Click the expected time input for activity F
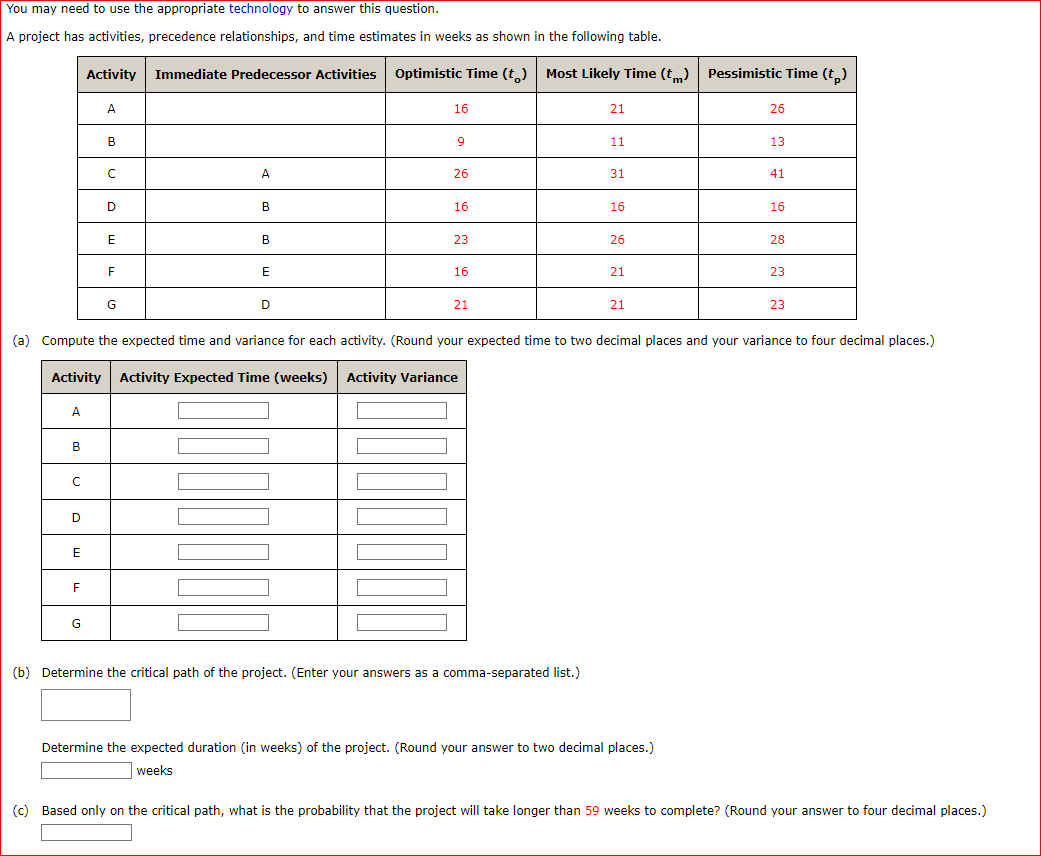This screenshot has height=856, width=1041. pyautogui.click(x=223, y=586)
